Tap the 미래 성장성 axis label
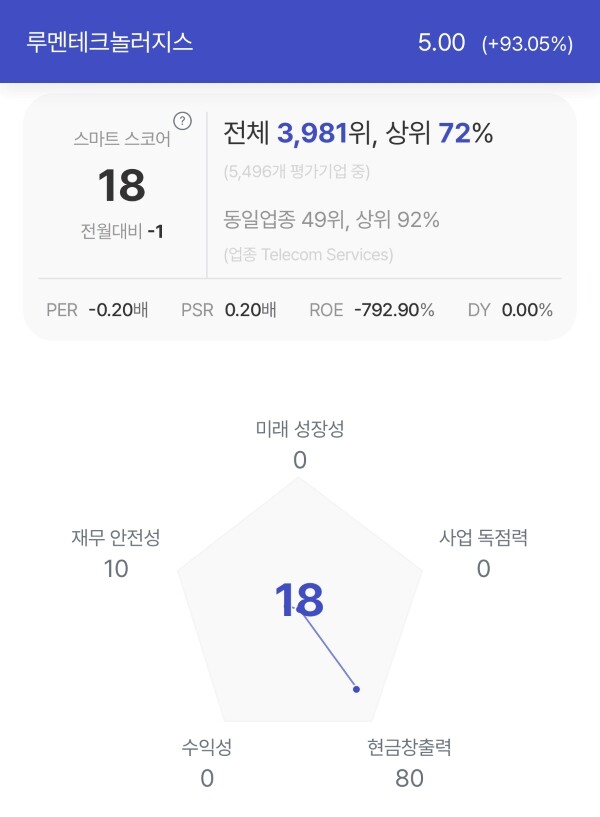Viewport: 600px width, 817px height. [300, 429]
